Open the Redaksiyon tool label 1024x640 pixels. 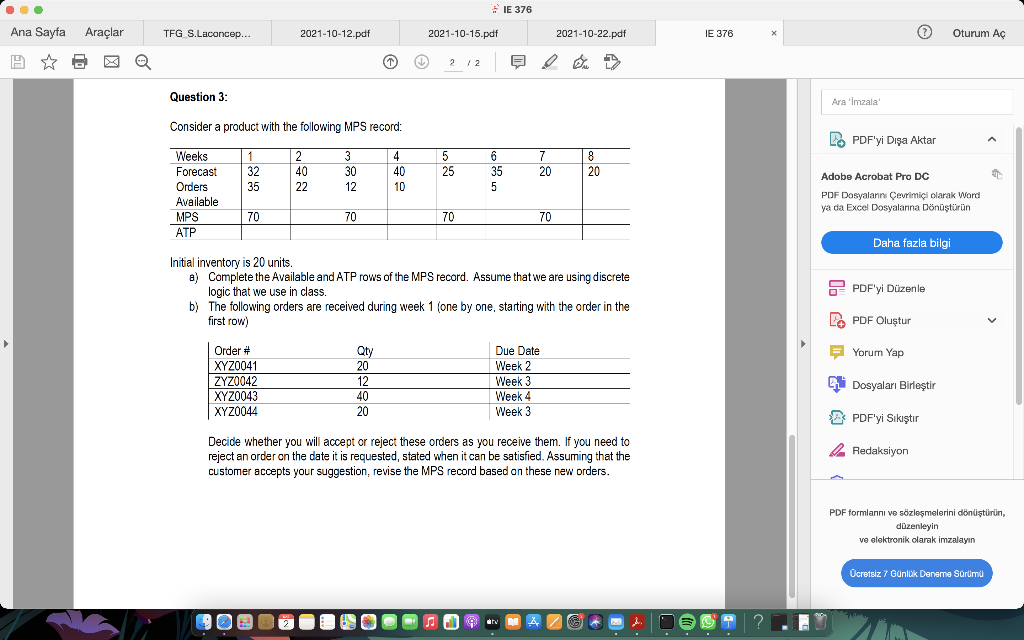(x=880, y=450)
